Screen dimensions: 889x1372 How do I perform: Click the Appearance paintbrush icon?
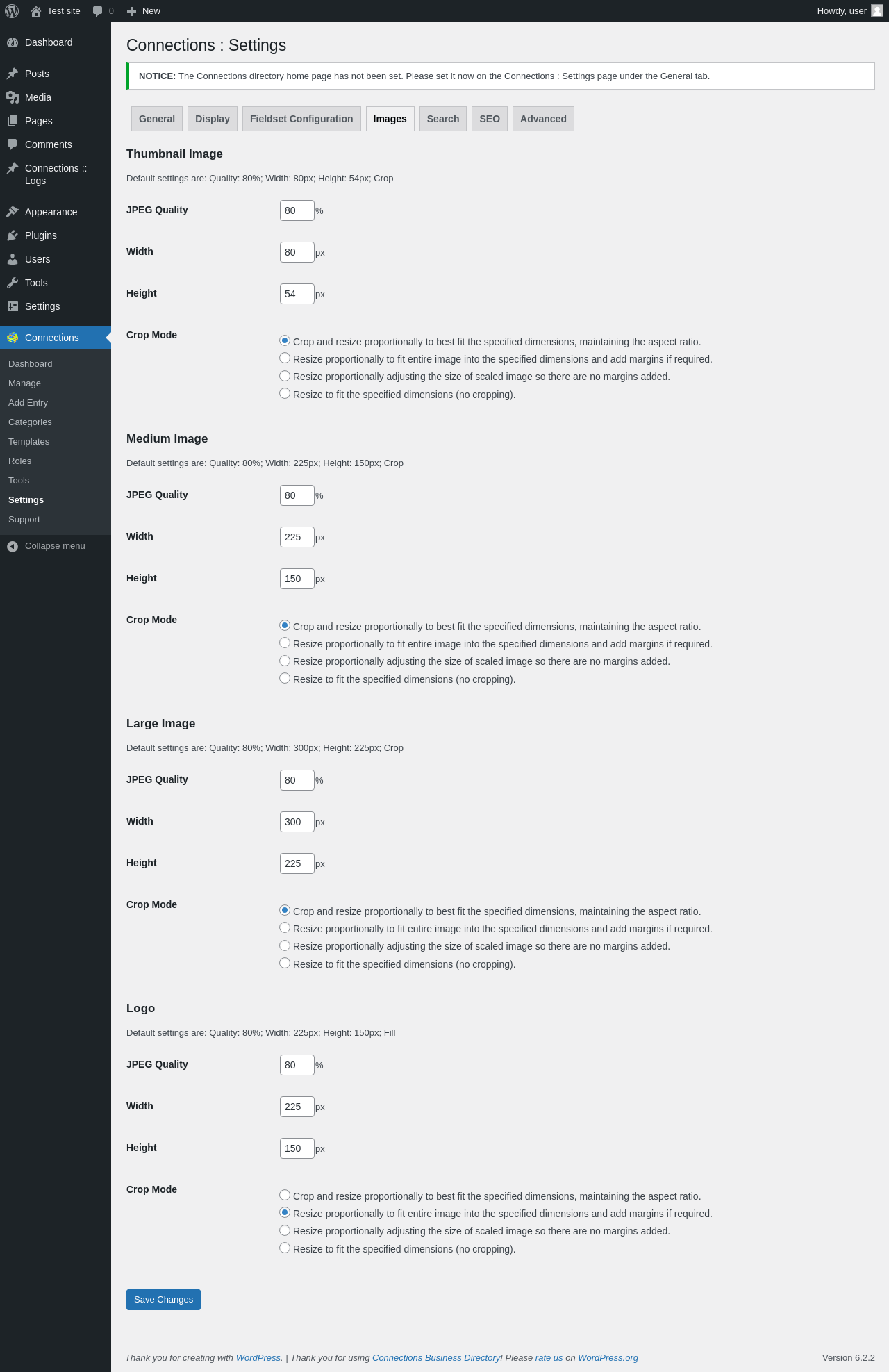(13, 212)
